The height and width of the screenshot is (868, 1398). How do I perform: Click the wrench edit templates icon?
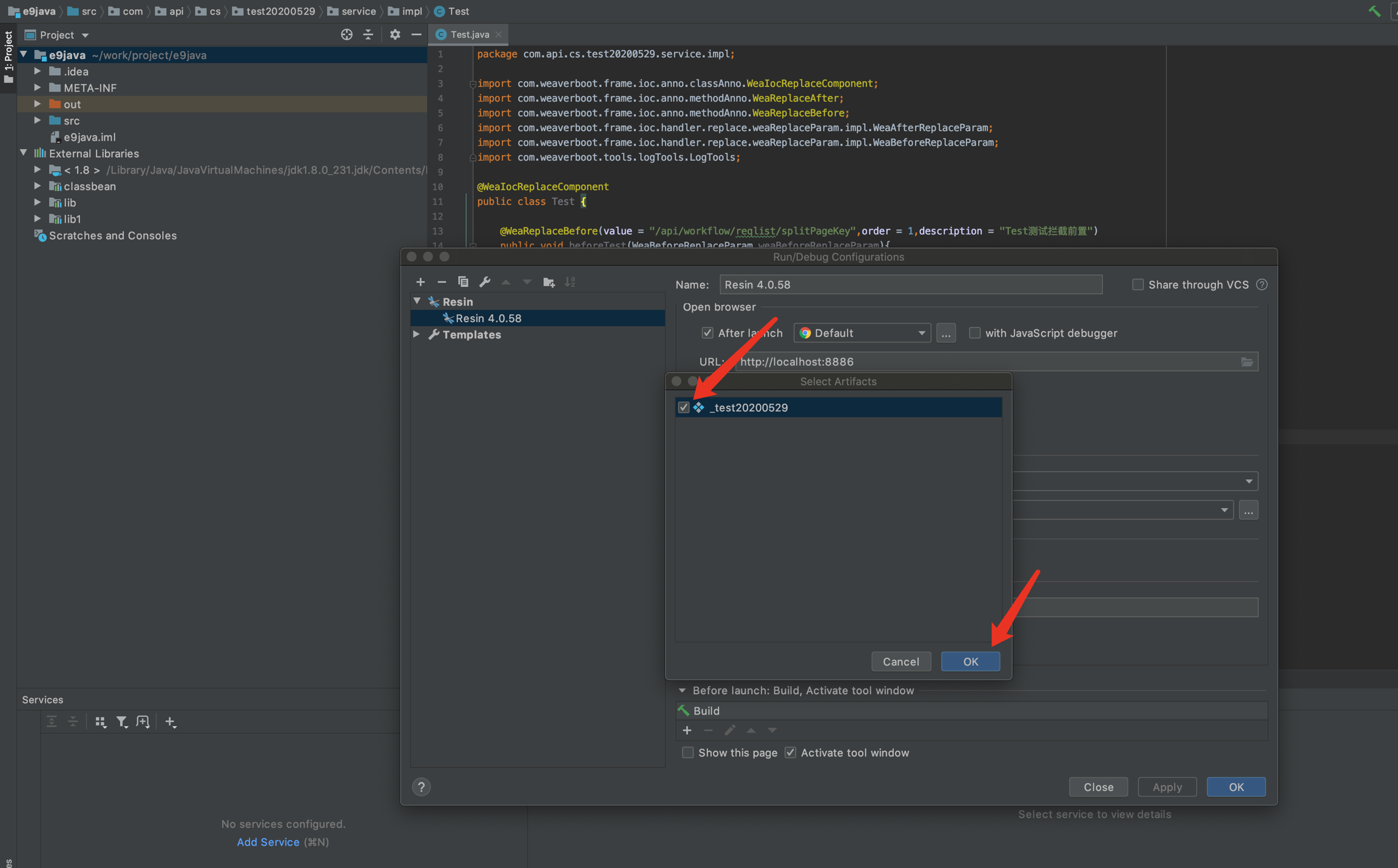(x=484, y=282)
